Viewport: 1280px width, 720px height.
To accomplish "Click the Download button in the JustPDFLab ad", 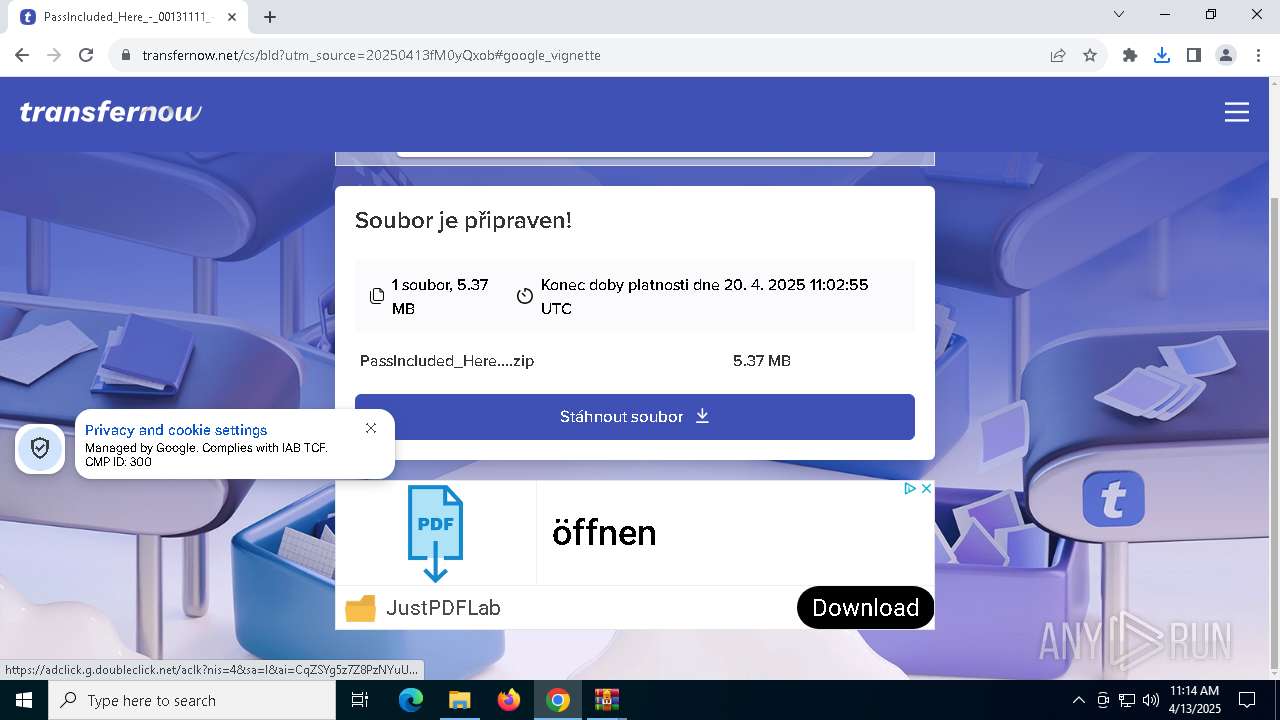I will tap(865, 607).
